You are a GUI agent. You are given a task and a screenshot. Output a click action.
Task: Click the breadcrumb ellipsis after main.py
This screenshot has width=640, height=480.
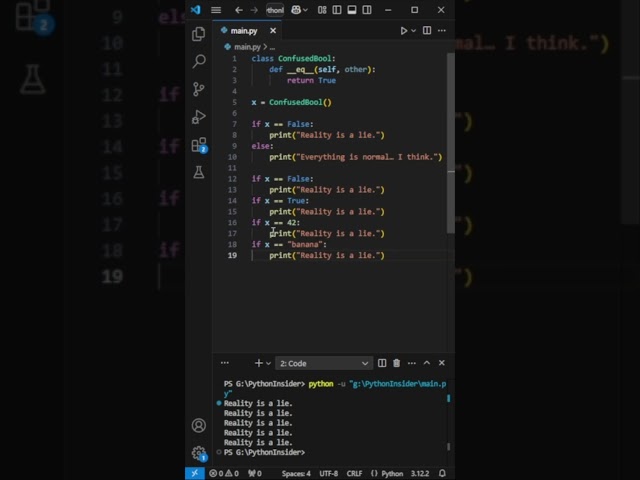tap(272, 48)
